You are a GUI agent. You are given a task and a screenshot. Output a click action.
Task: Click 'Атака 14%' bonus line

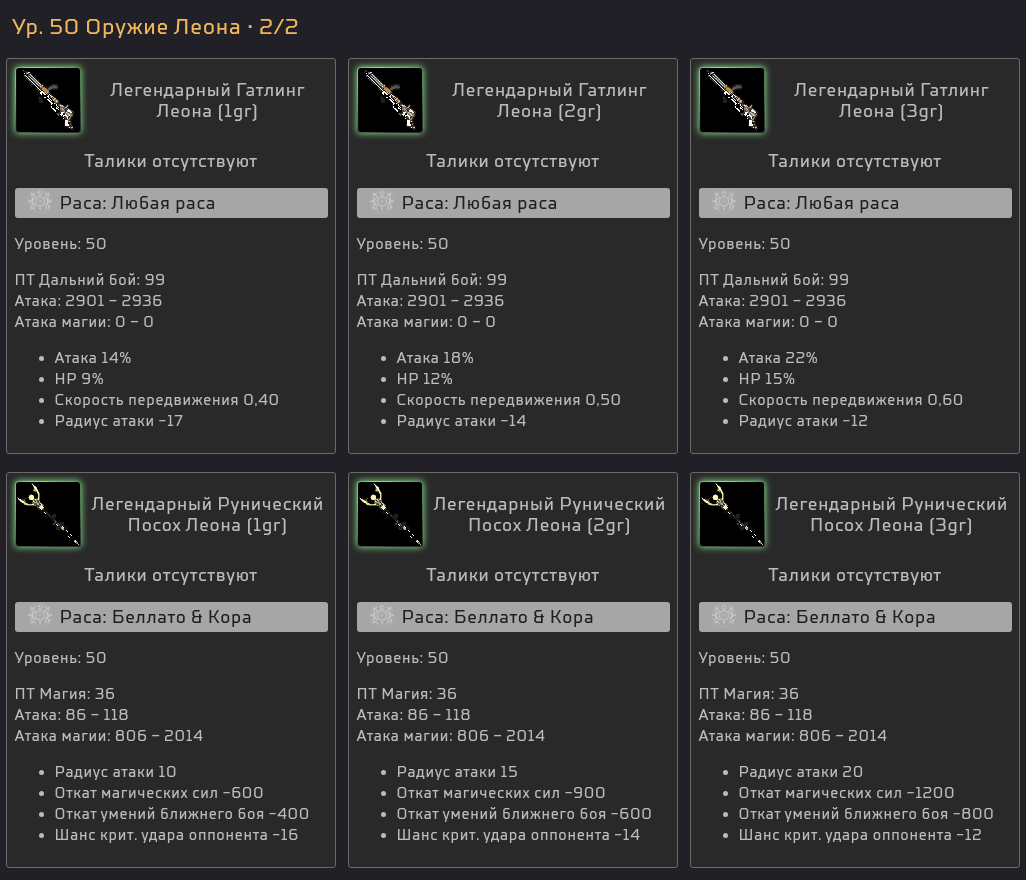click(x=92, y=358)
